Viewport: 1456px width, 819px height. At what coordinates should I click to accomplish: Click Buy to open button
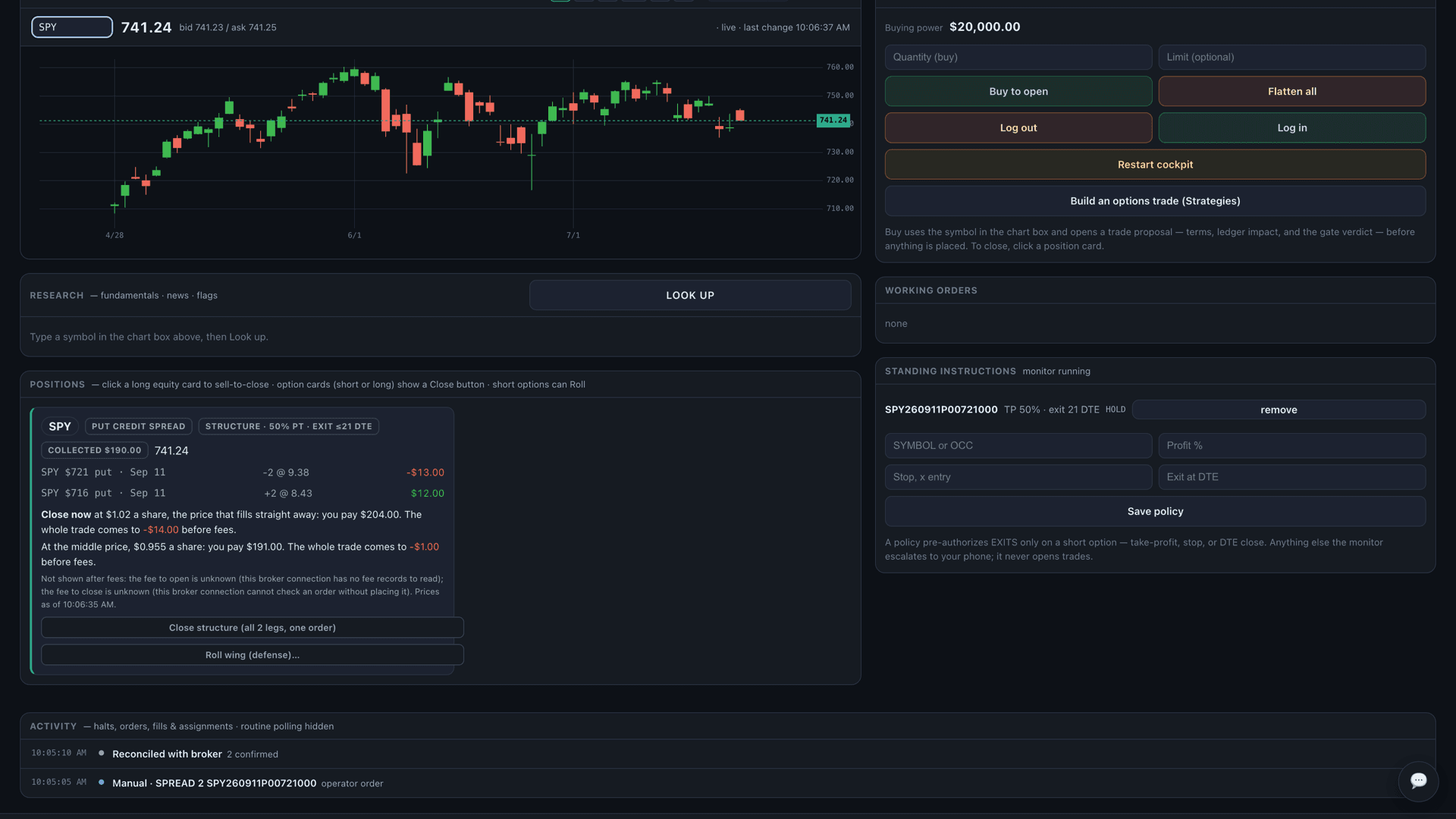[x=1018, y=91]
